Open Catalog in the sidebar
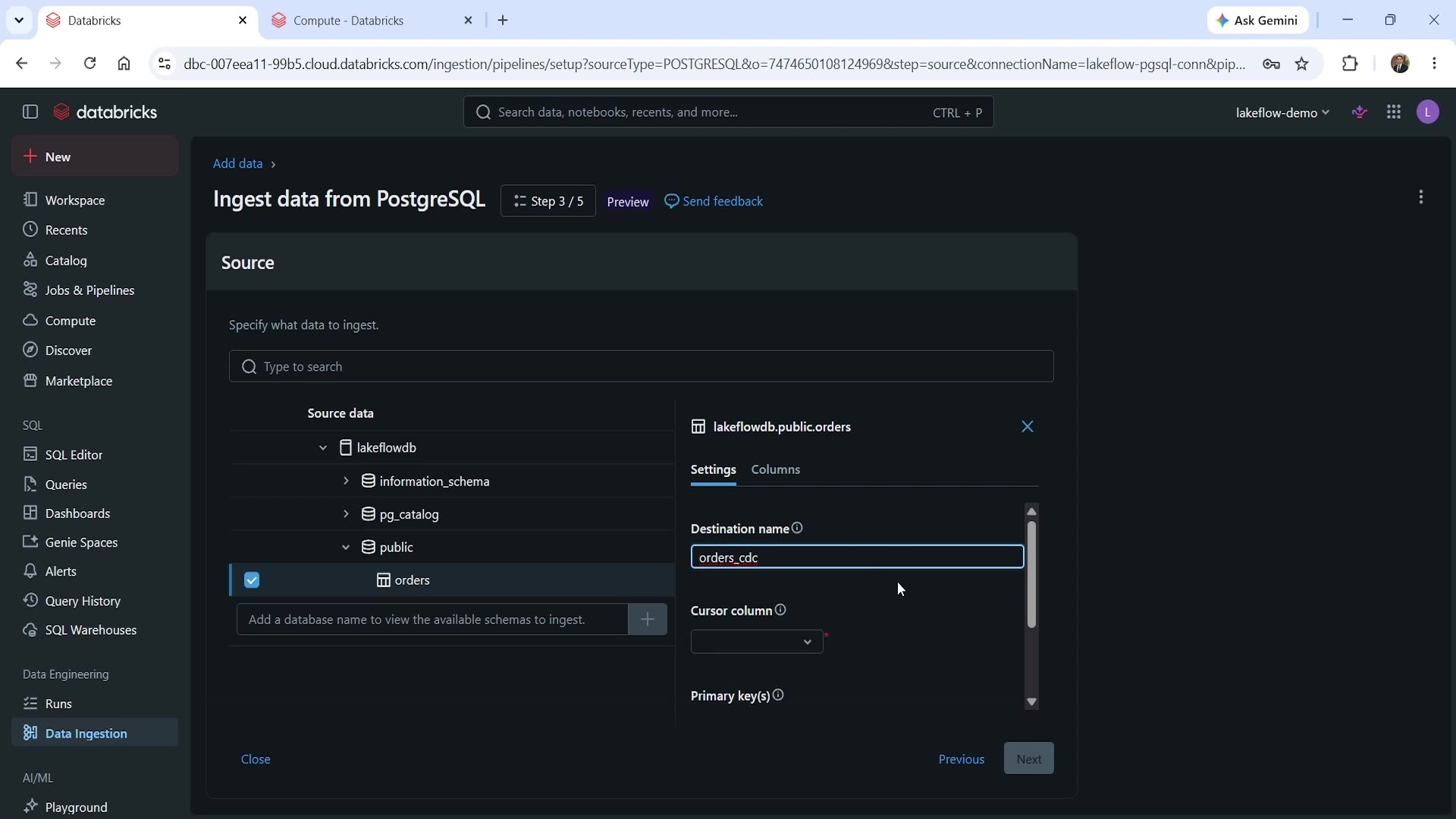This screenshot has width=1456, height=819. point(95,260)
